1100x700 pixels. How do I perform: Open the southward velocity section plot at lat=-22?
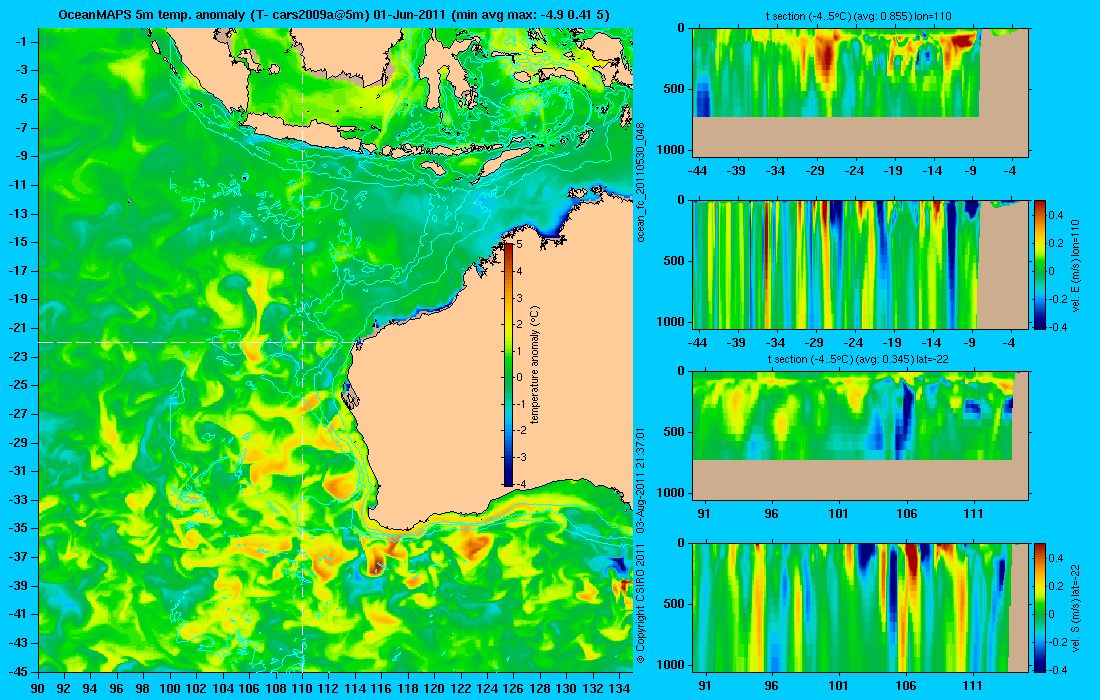[x=861, y=607]
